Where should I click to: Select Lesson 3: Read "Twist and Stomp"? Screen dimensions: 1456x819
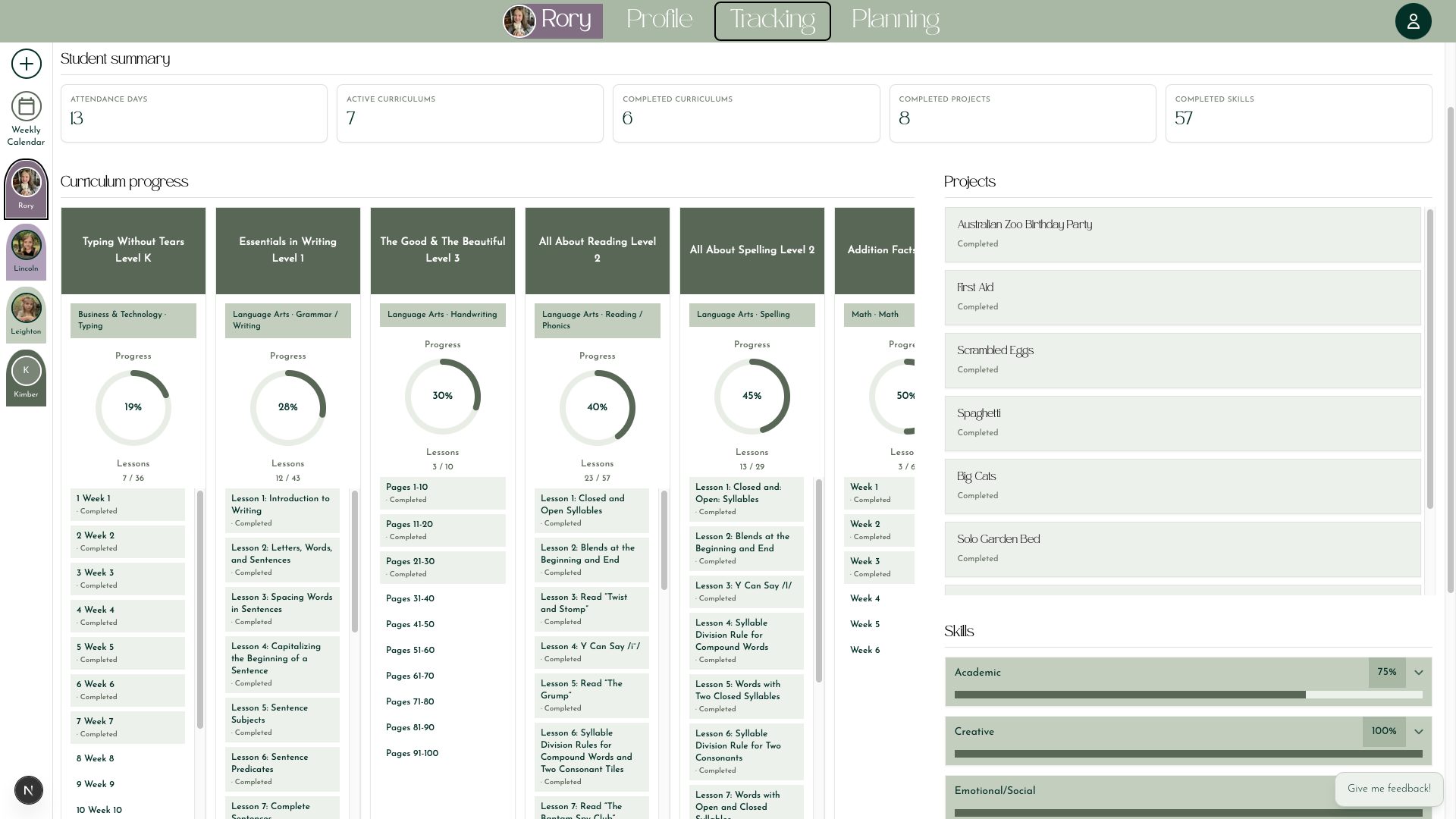point(591,609)
